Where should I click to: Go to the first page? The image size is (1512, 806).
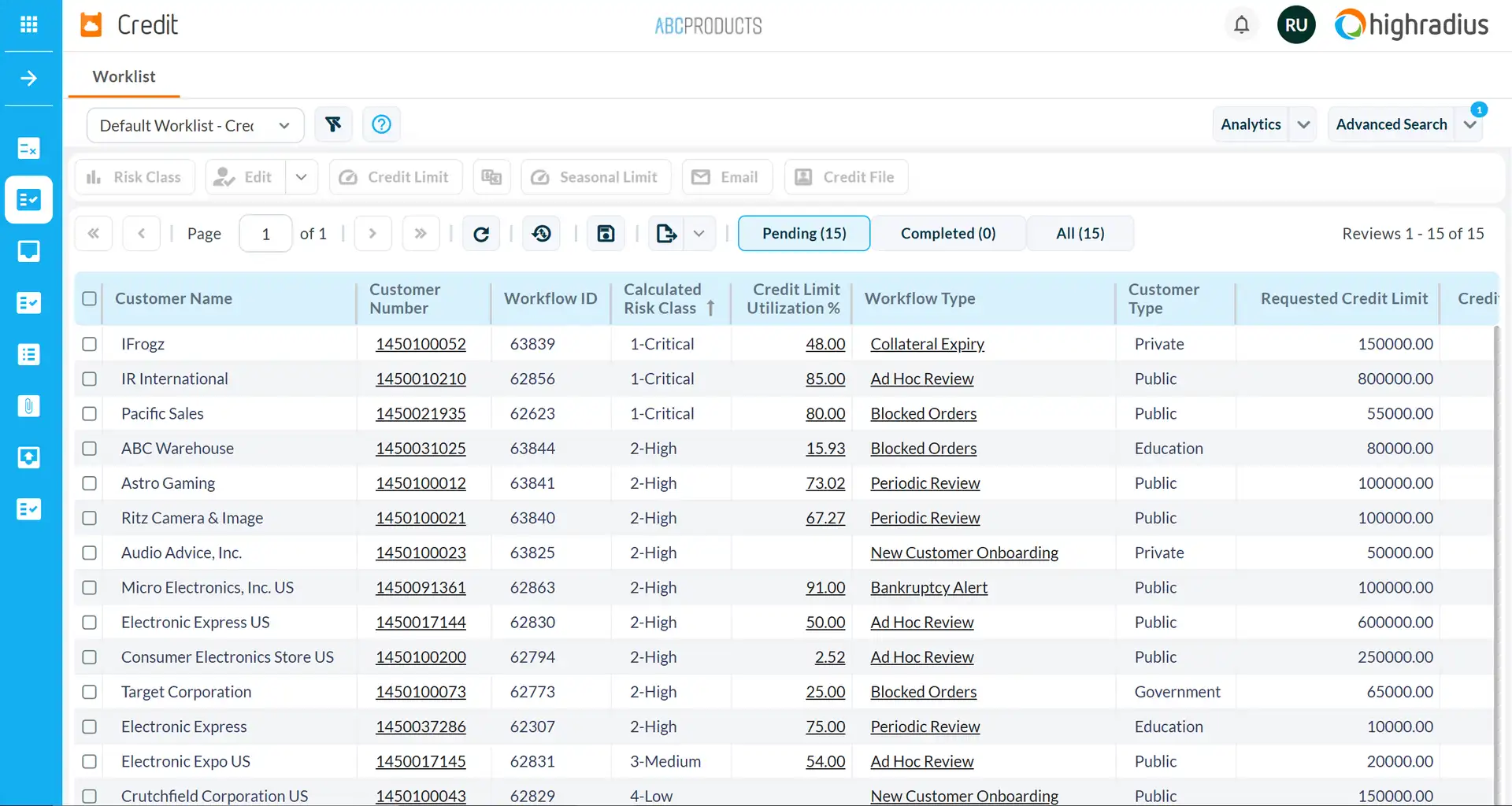pyautogui.click(x=94, y=233)
